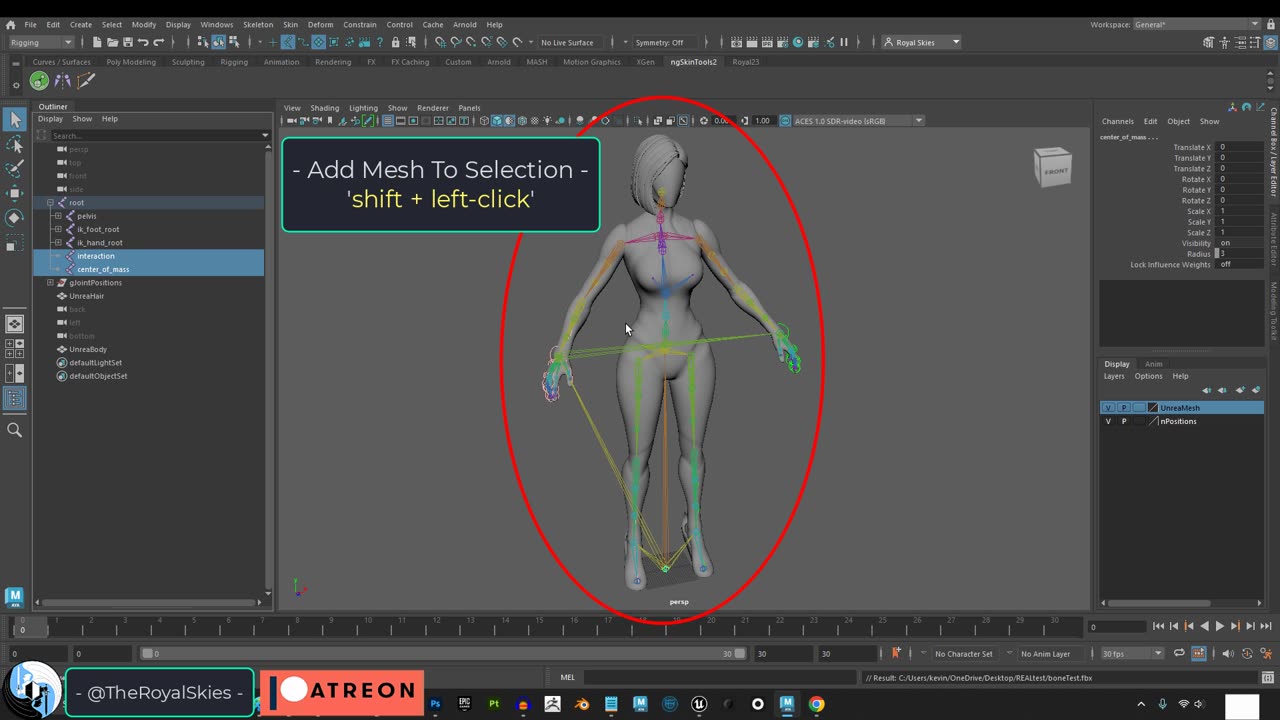
Task: Play forward on the timeline
Action: [x=1219, y=626]
